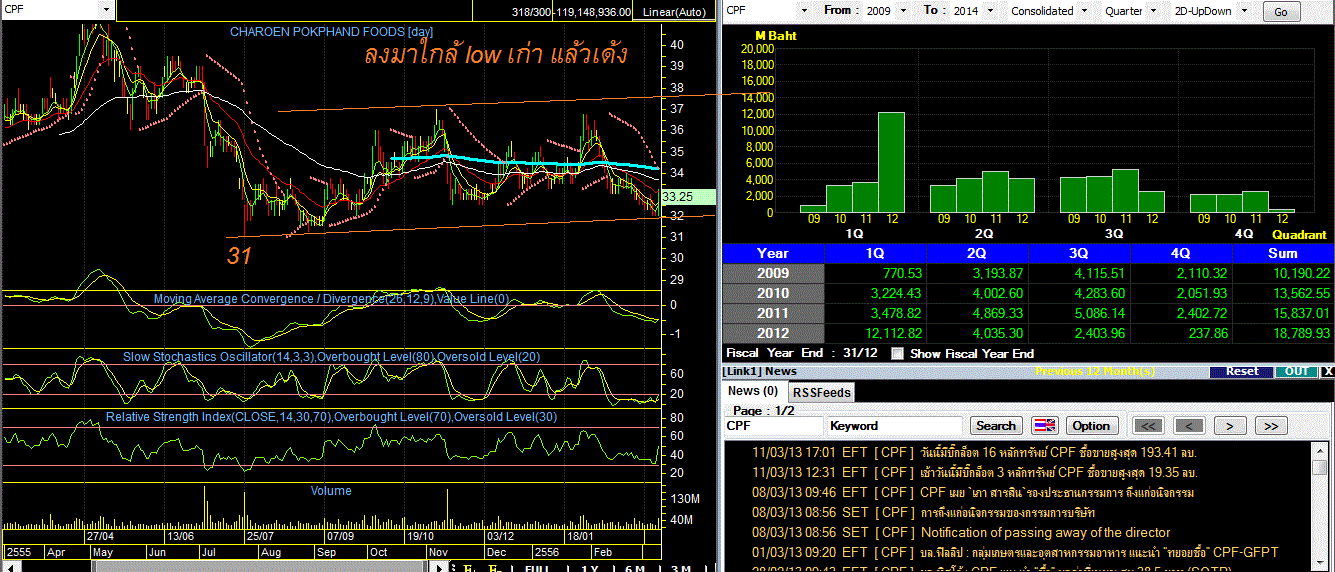Toggle news language with the flag icon
The height and width of the screenshot is (572, 1335).
1045,426
